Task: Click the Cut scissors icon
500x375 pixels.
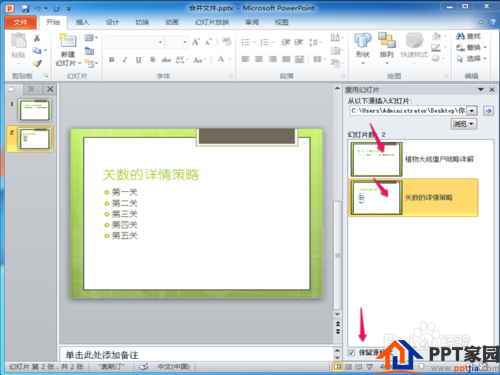Action: (37, 38)
